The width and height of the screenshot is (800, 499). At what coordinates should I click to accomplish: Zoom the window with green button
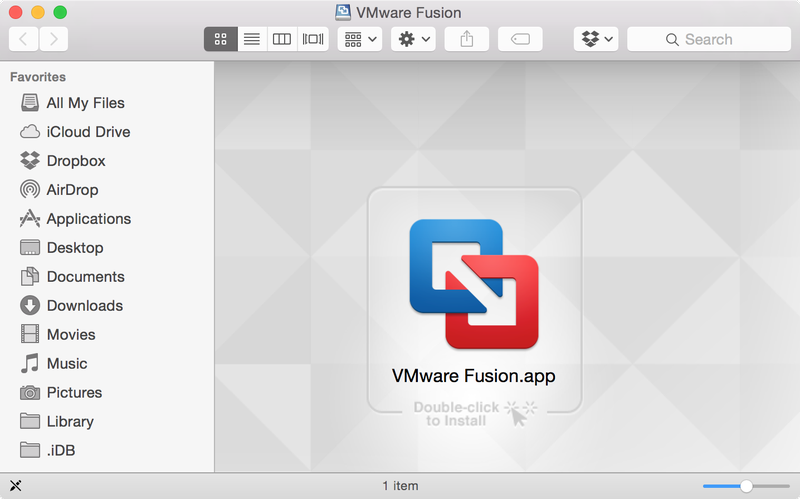(x=60, y=12)
